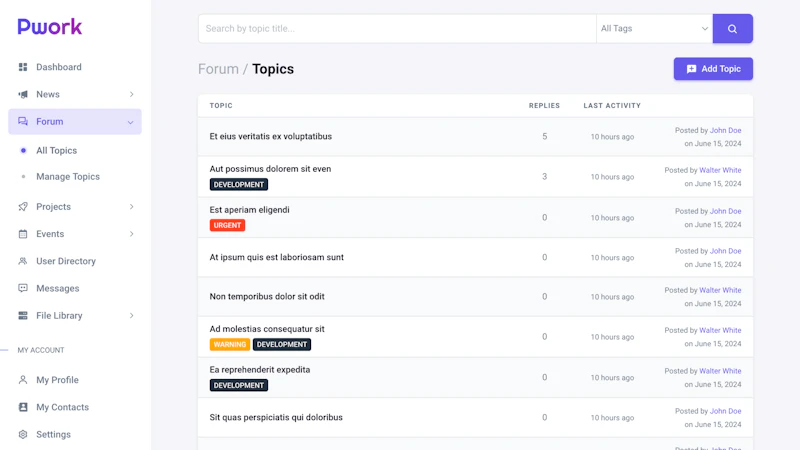The width and height of the screenshot is (800, 450).
Task: Click John Doe in Est aperiam eligendi row
Action: (726, 211)
